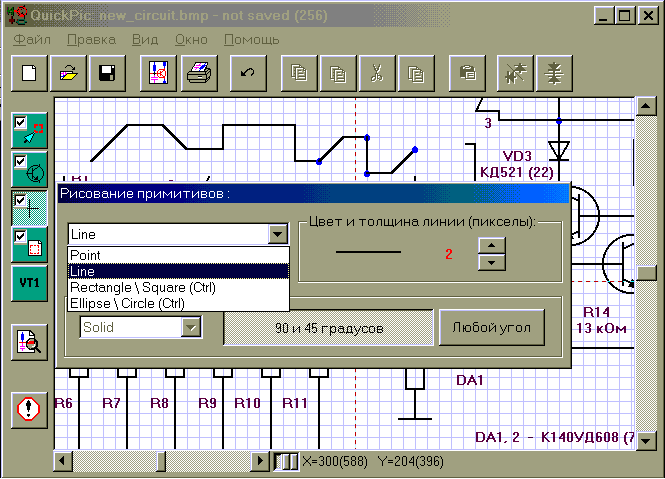This screenshot has height=479, width=665.
Task: Click the horizontal scrollbar right arrow
Action: pyautogui.click(x=260, y=462)
